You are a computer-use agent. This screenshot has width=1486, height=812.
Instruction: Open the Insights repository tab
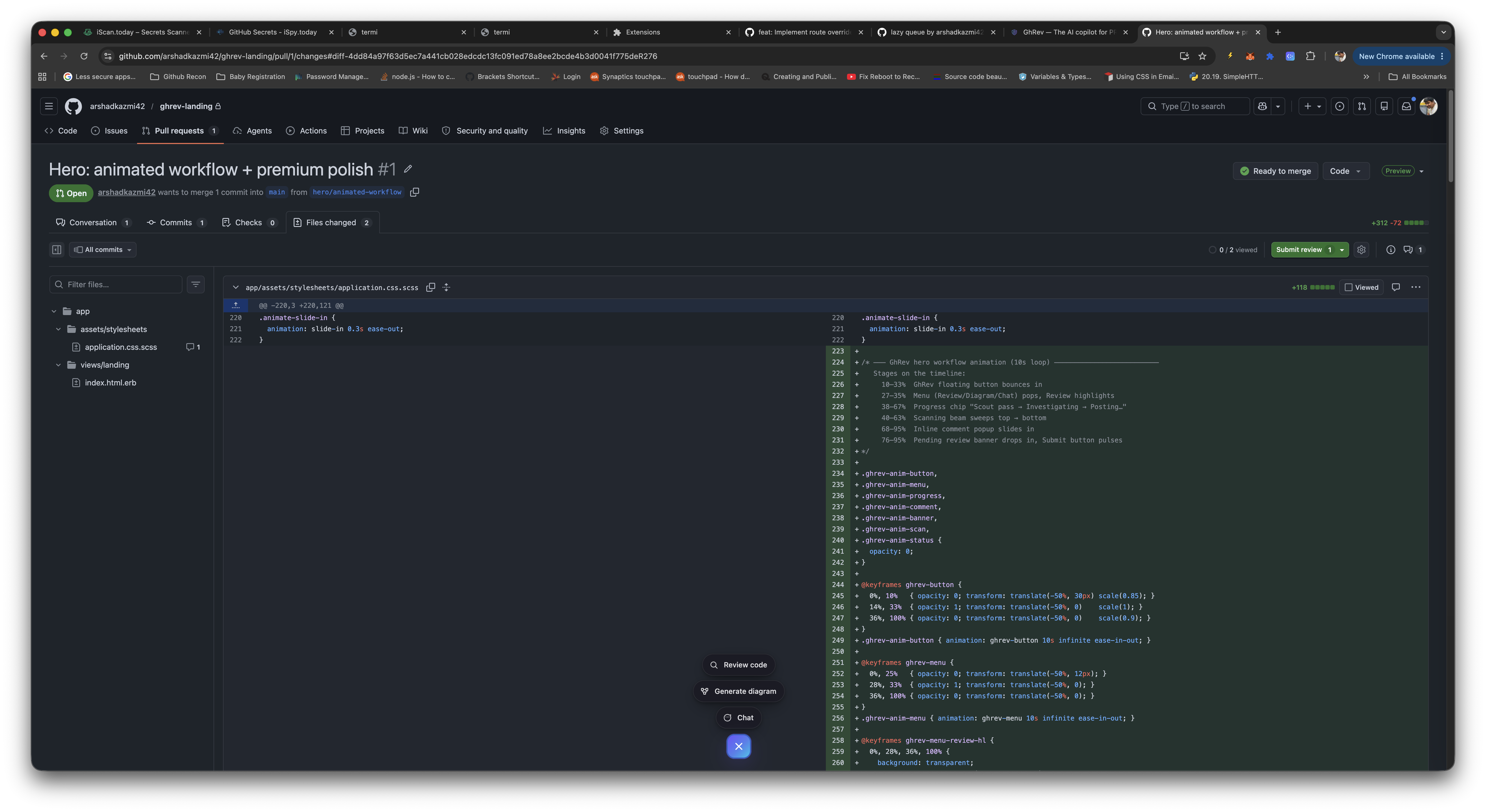point(564,131)
